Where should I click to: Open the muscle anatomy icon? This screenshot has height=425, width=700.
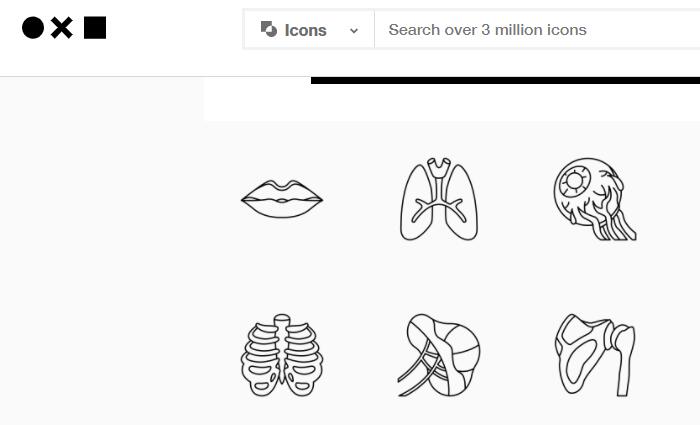point(439,355)
